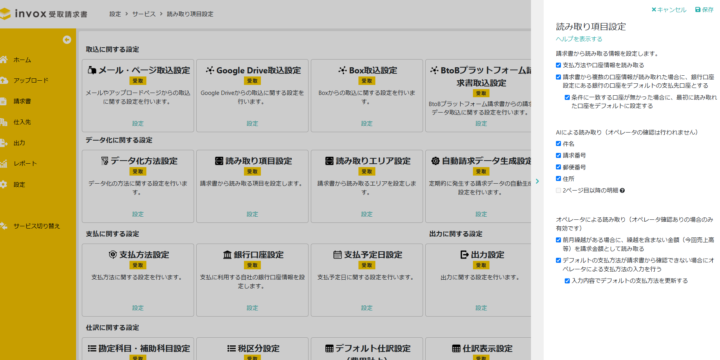Uncheck the 件名 AI reading checkbox
The image size is (720, 360).
(558, 144)
